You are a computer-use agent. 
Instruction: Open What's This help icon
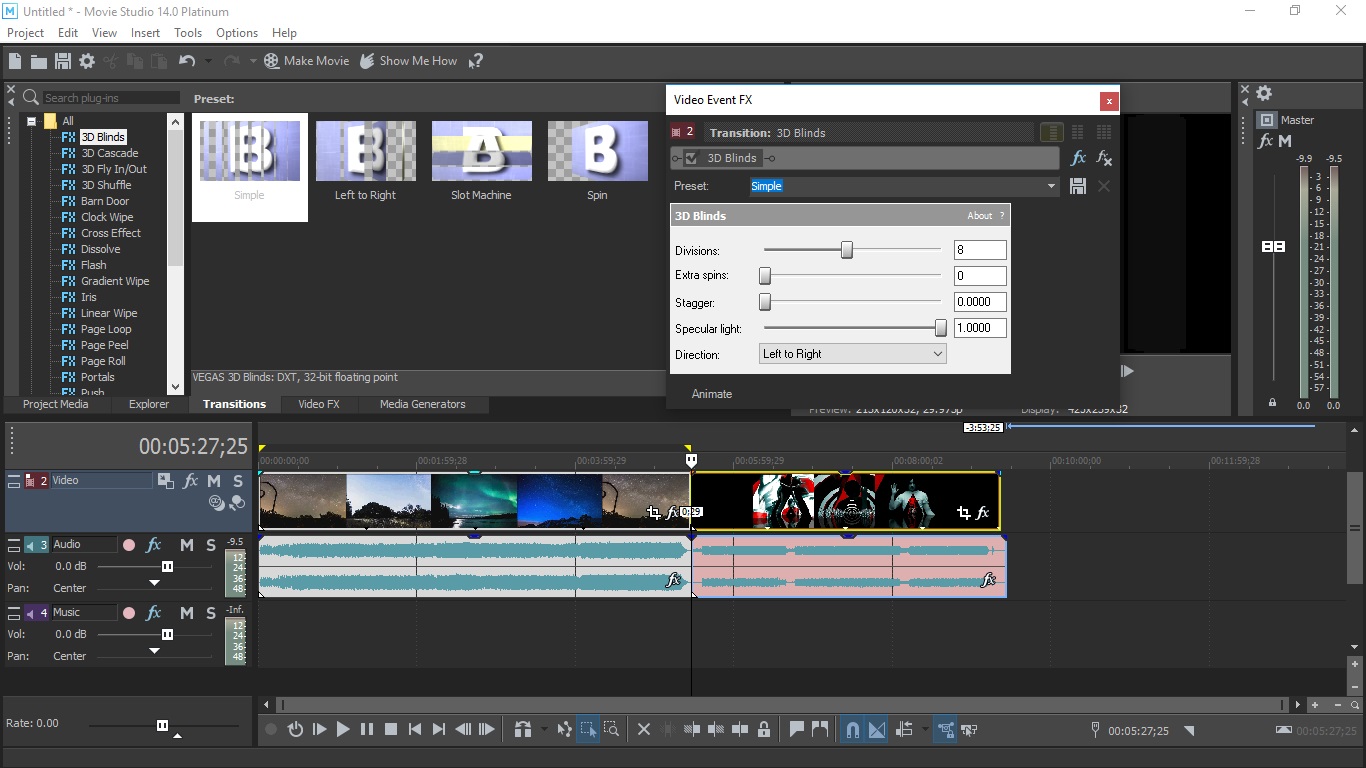click(x=476, y=61)
